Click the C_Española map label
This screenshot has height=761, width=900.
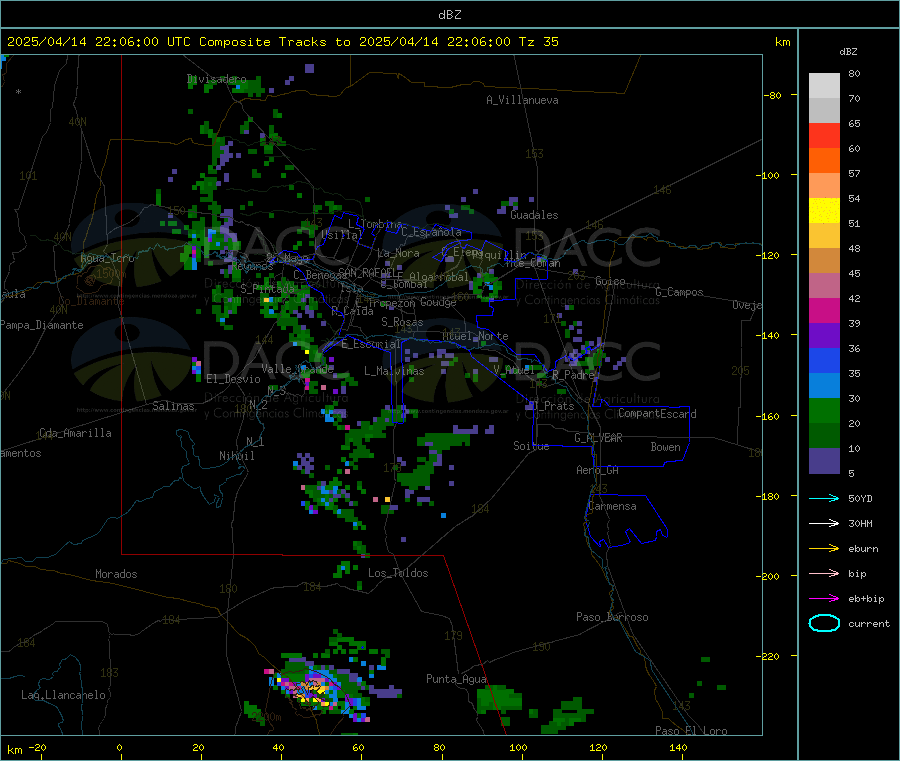point(432,232)
